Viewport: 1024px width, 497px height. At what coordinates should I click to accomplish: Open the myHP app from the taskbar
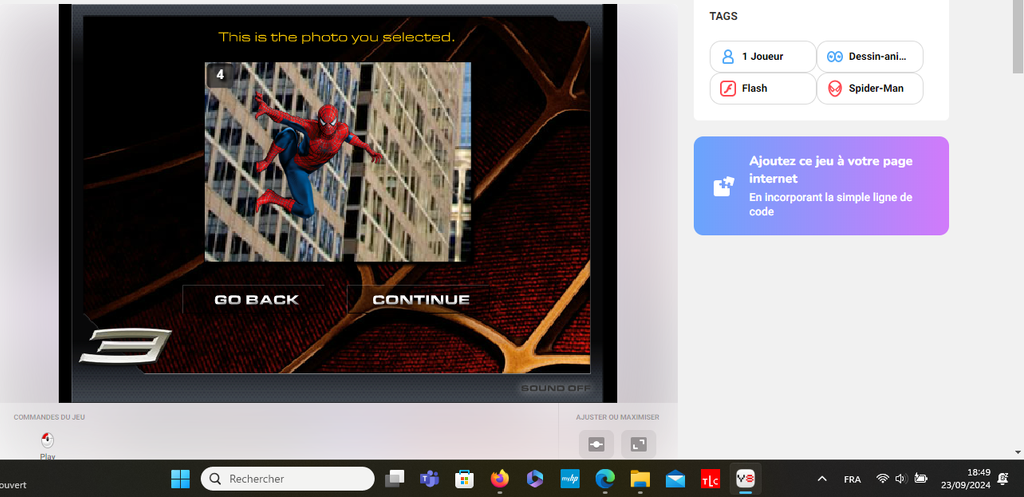[570, 479]
